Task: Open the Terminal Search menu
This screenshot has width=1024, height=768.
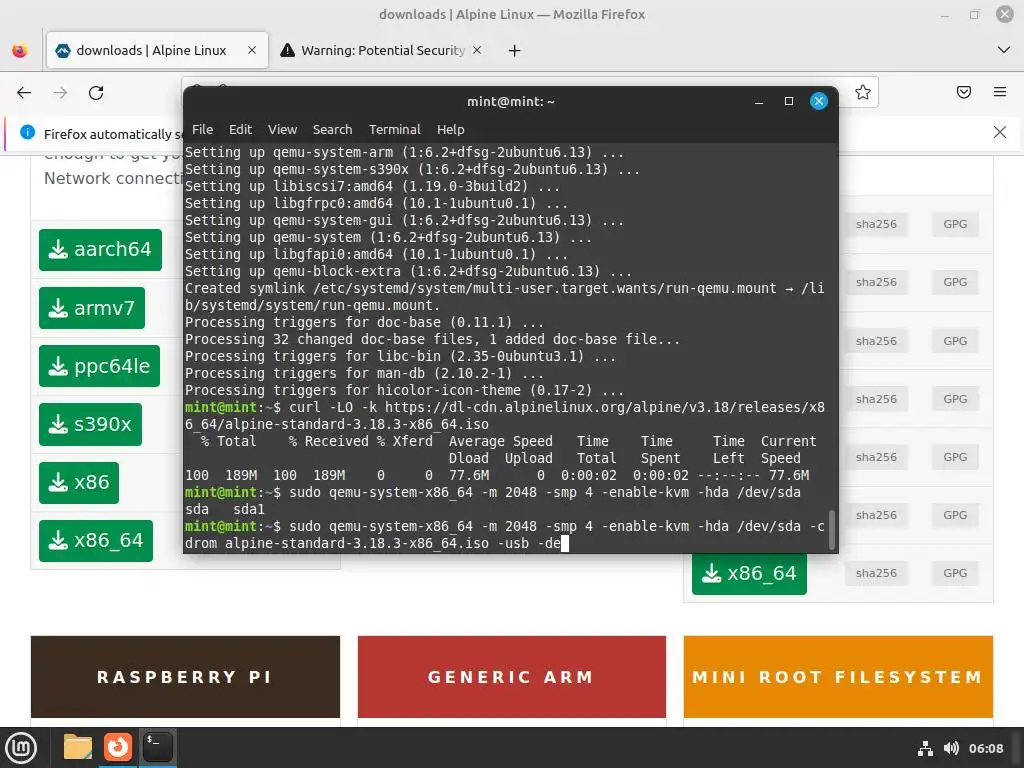Action: tap(332, 129)
